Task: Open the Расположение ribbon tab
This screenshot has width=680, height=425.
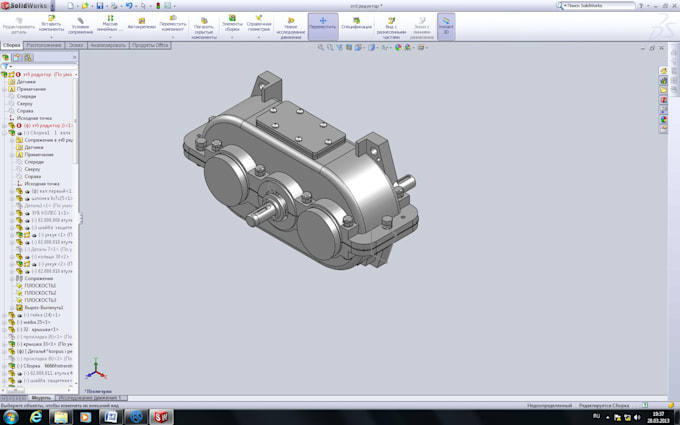Action: point(43,45)
